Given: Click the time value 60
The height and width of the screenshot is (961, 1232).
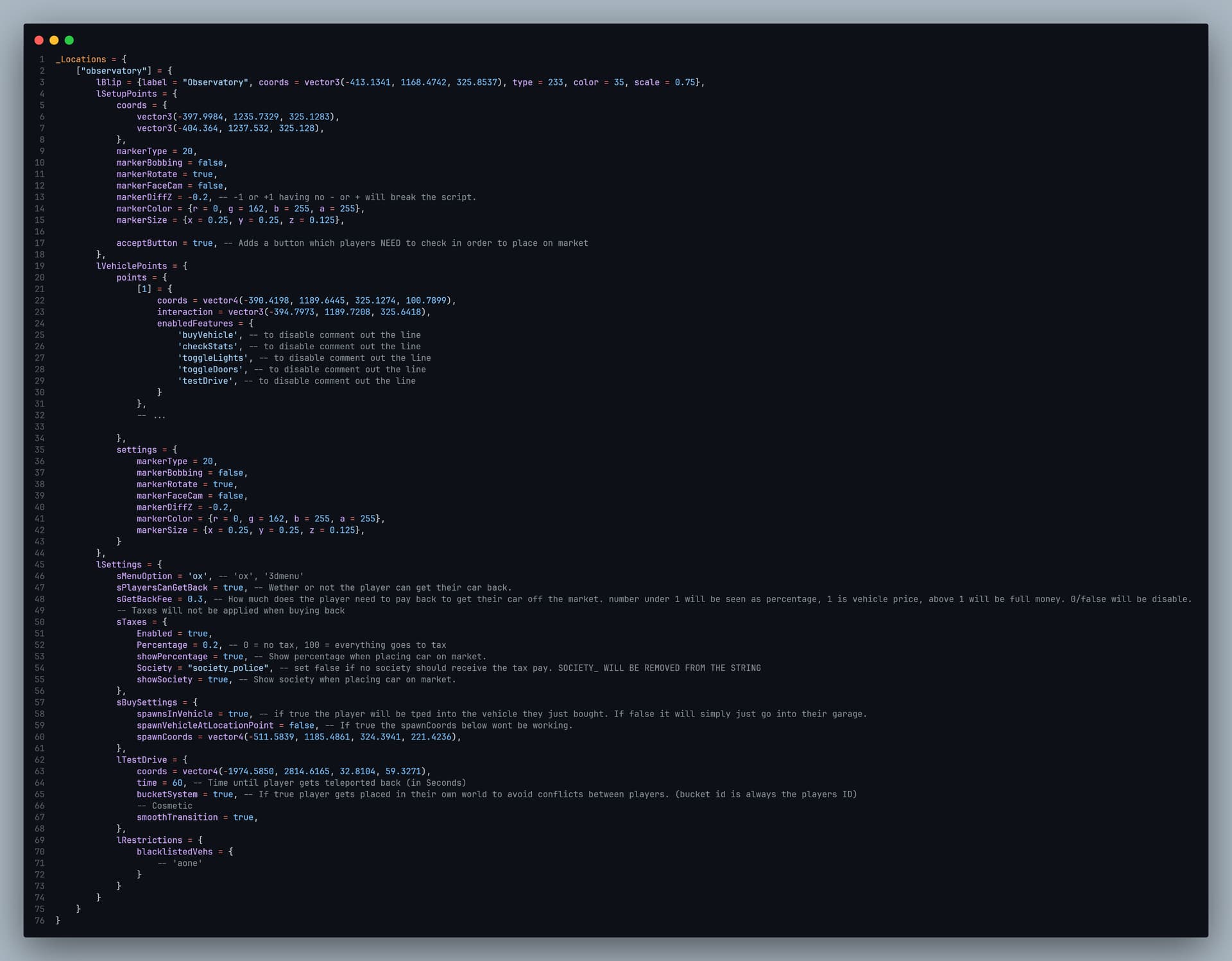Looking at the screenshot, I should (x=177, y=783).
